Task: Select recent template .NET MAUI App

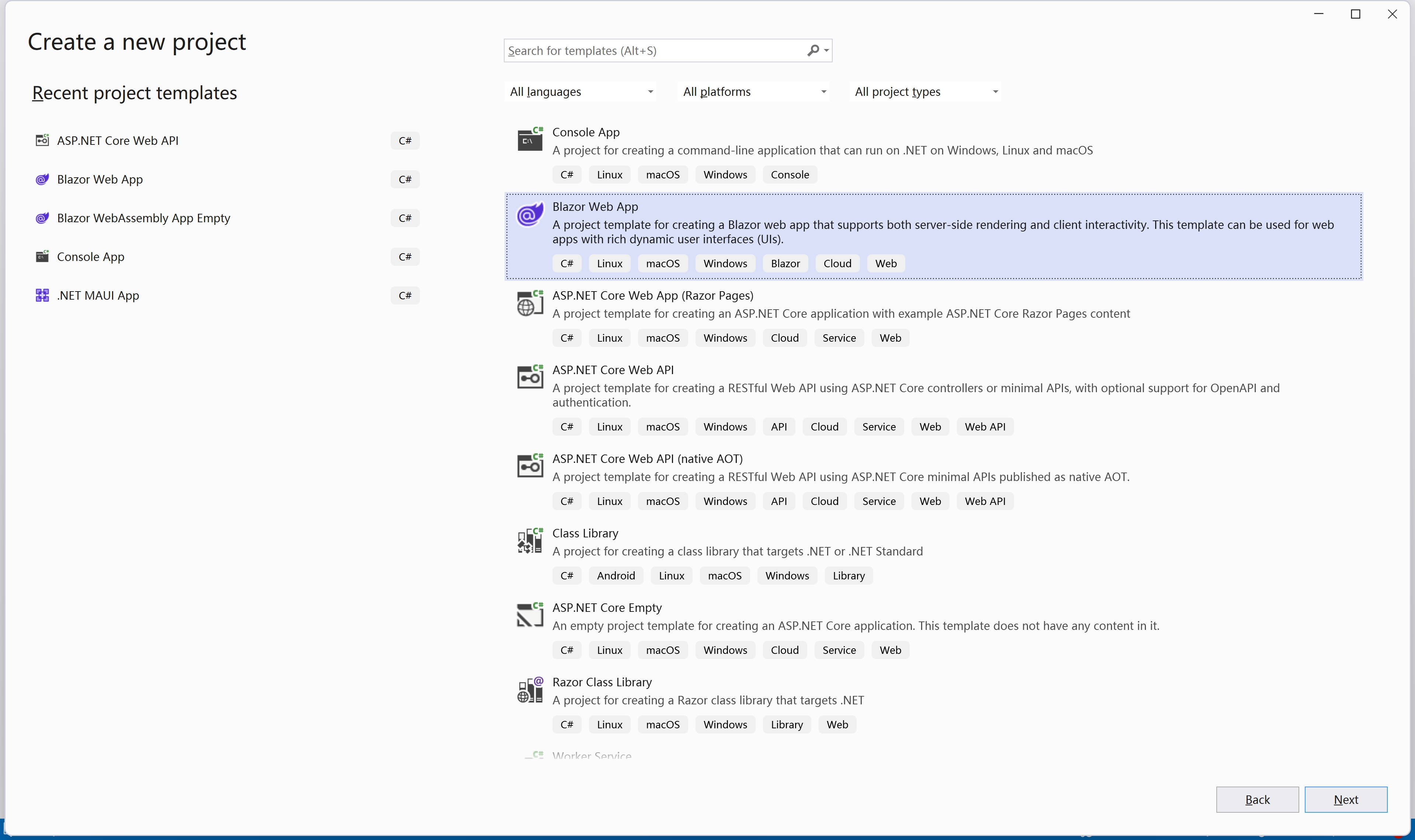Action: (x=227, y=296)
